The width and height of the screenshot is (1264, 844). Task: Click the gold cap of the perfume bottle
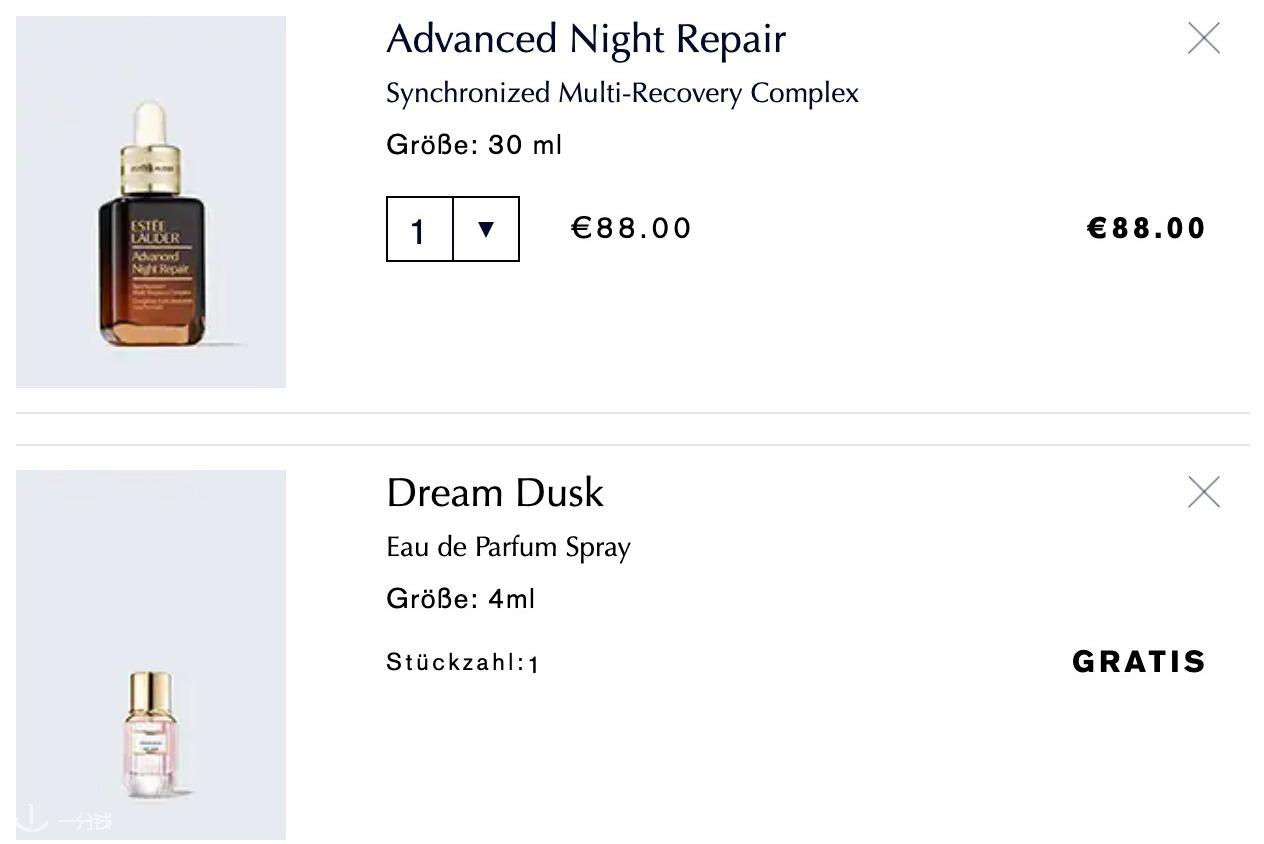tap(150, 690)
